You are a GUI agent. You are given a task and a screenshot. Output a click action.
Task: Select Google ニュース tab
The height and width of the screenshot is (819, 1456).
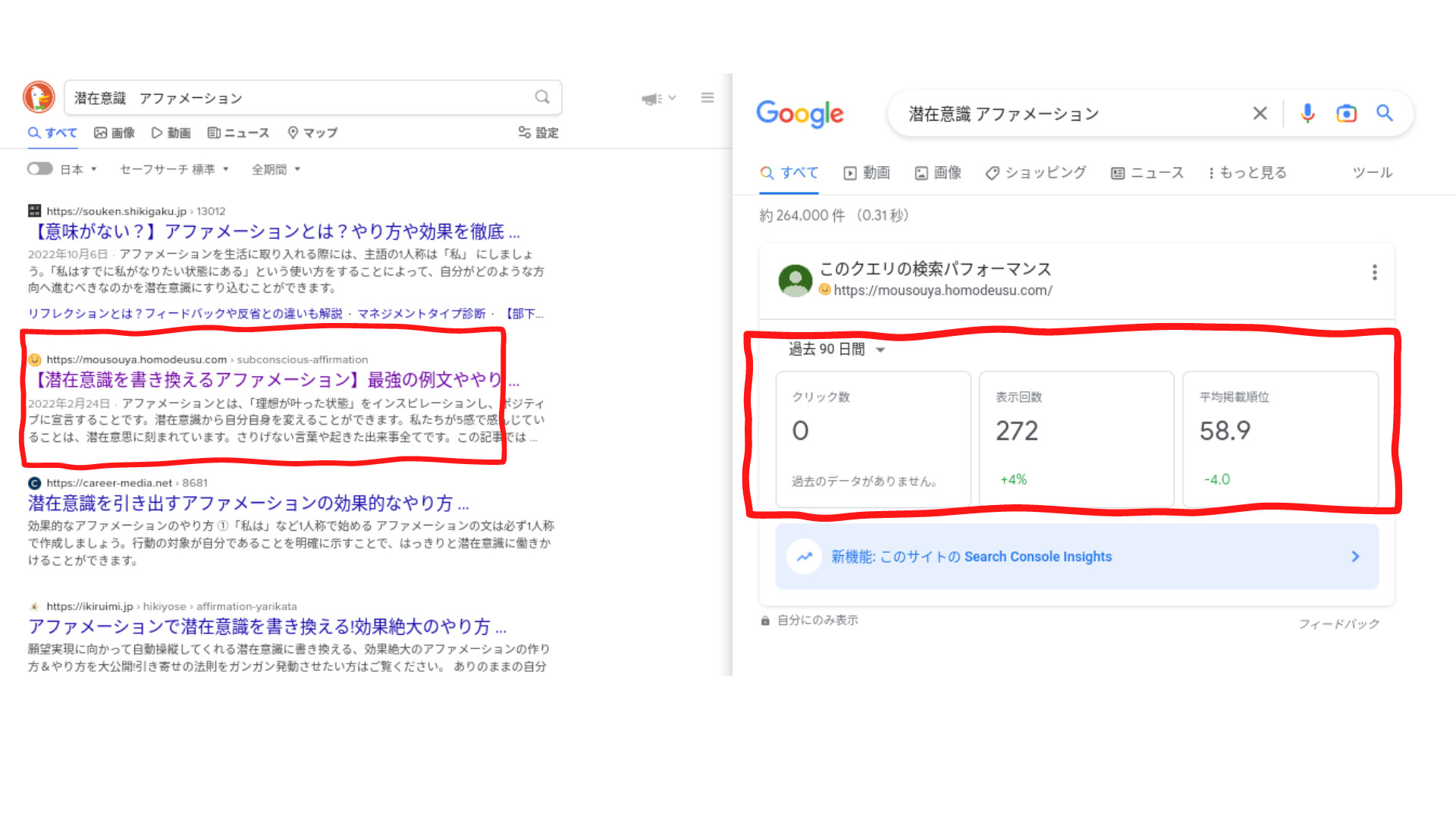[1147, 173]
